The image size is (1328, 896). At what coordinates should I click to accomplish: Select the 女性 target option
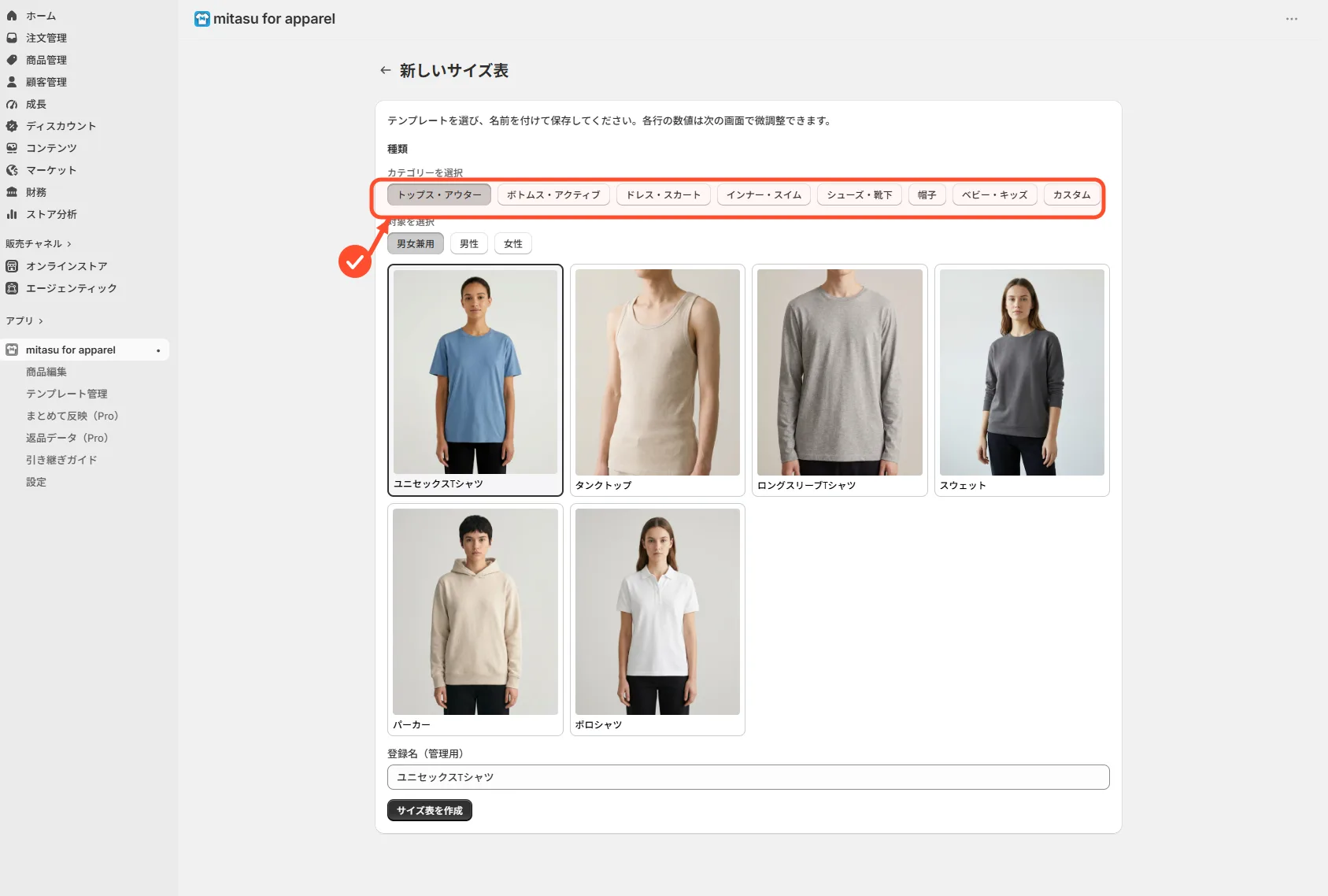[513, 244]
